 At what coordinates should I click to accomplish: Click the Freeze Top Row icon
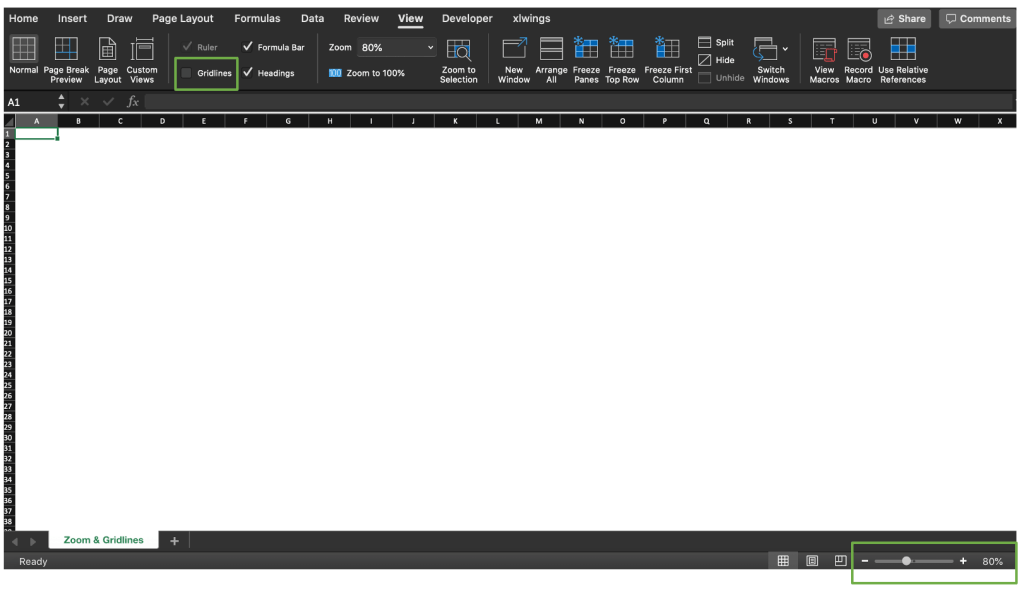click(622, 58)
